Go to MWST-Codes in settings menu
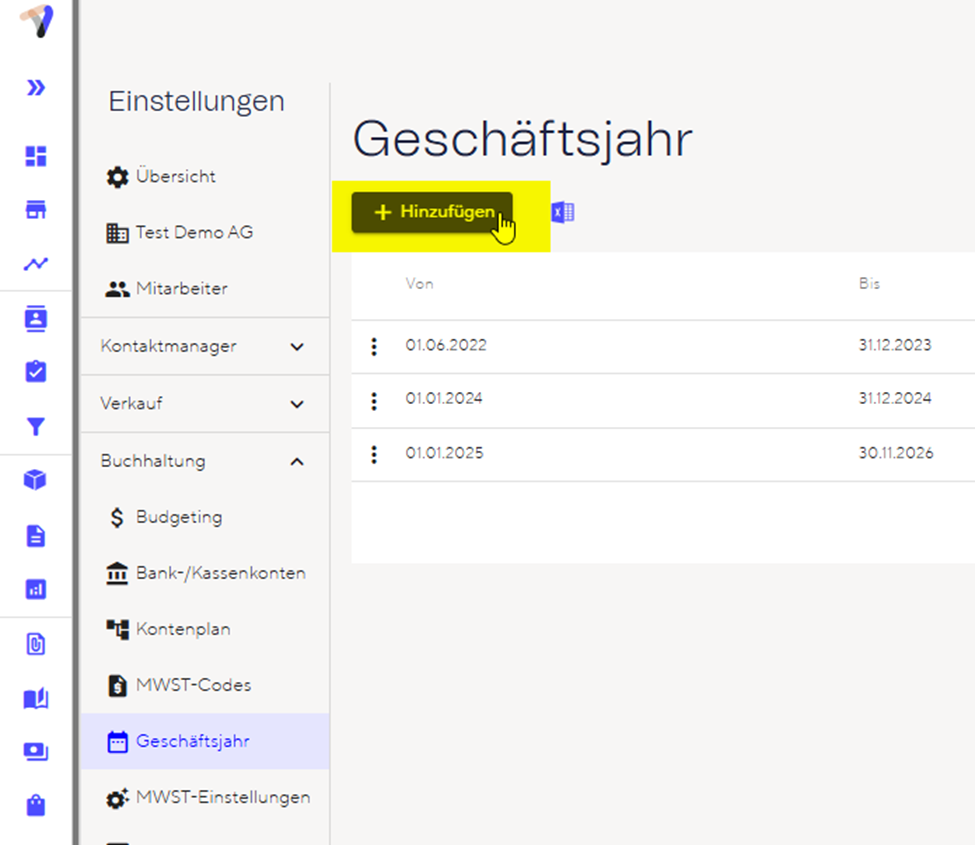The width and height of the screenshot is (975, 845). tap(193, 685)
